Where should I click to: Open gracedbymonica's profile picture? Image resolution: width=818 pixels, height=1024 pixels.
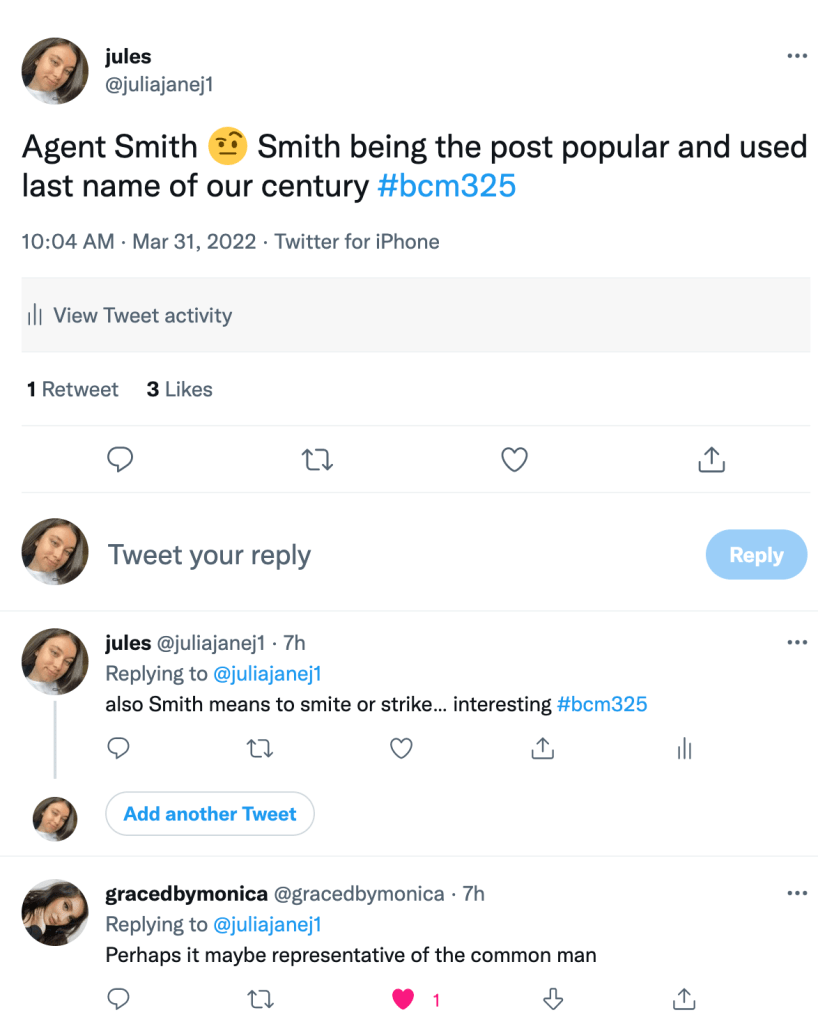click(x=55, y=913)
